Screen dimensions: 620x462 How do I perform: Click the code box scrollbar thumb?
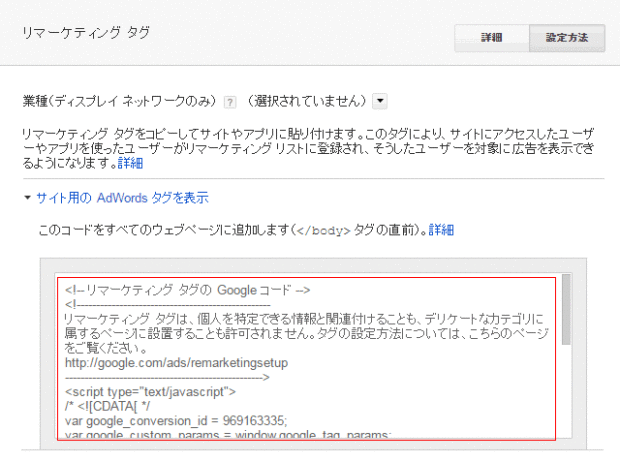coord(565,310)
